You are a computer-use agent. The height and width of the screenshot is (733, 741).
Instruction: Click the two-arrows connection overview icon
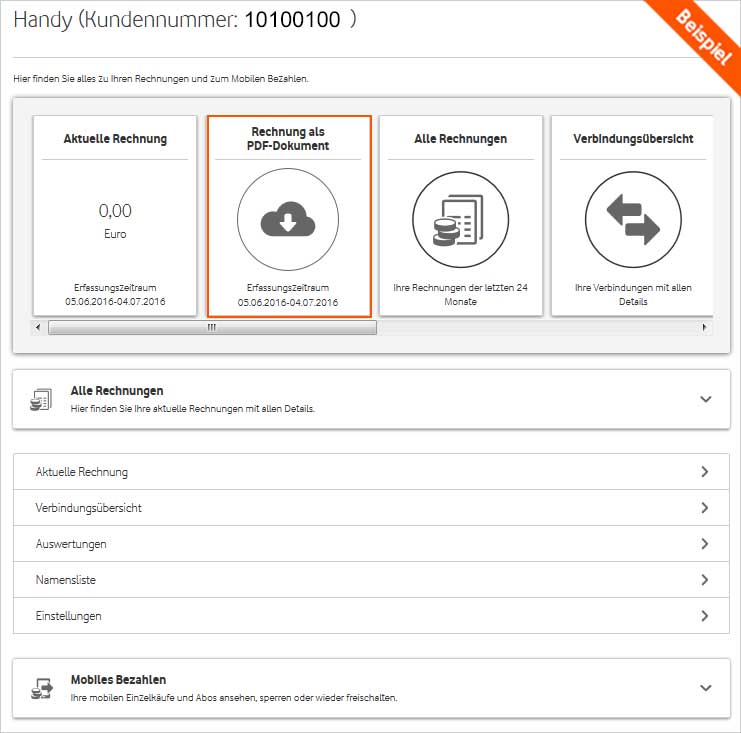pyautogui.click(x=632, y=221)
